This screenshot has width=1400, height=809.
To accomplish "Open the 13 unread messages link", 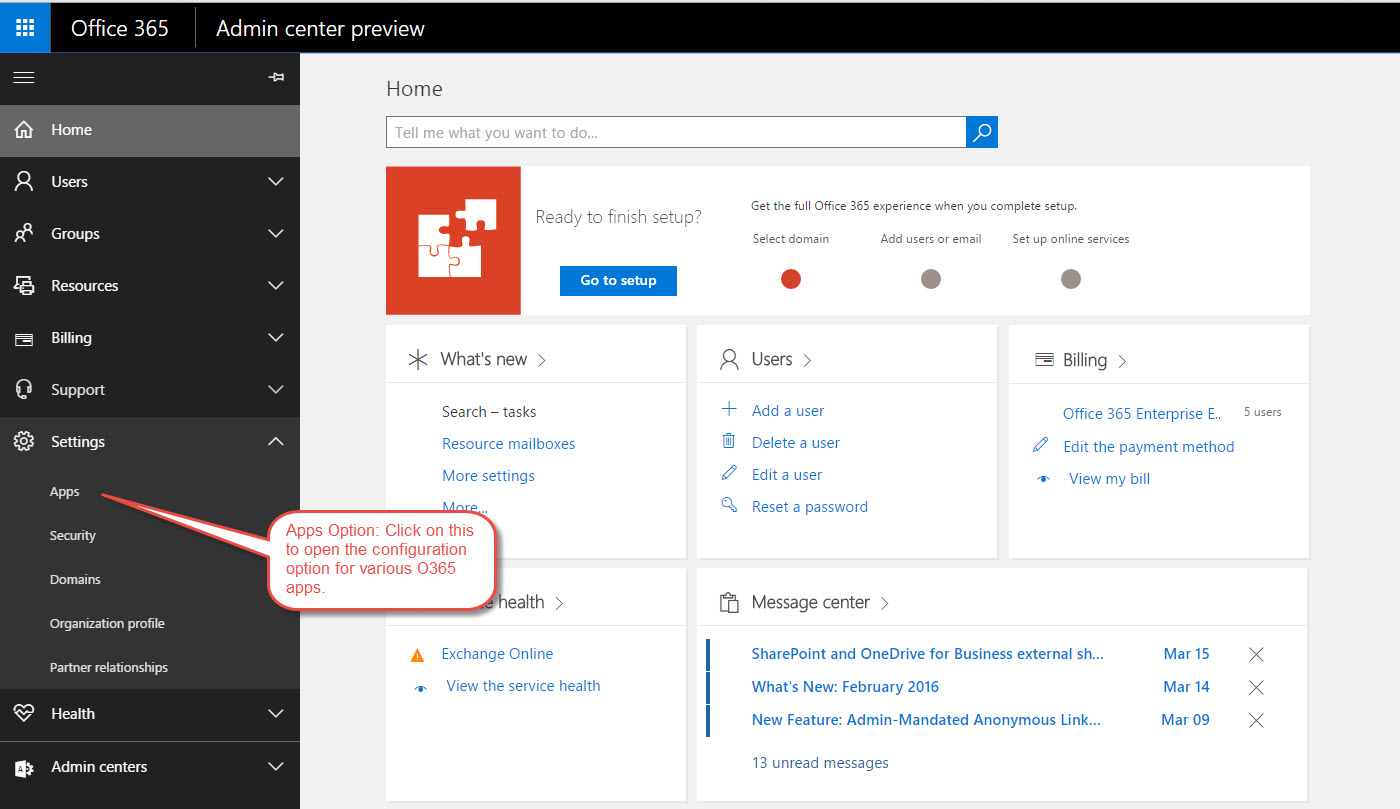I will [820, 763].
